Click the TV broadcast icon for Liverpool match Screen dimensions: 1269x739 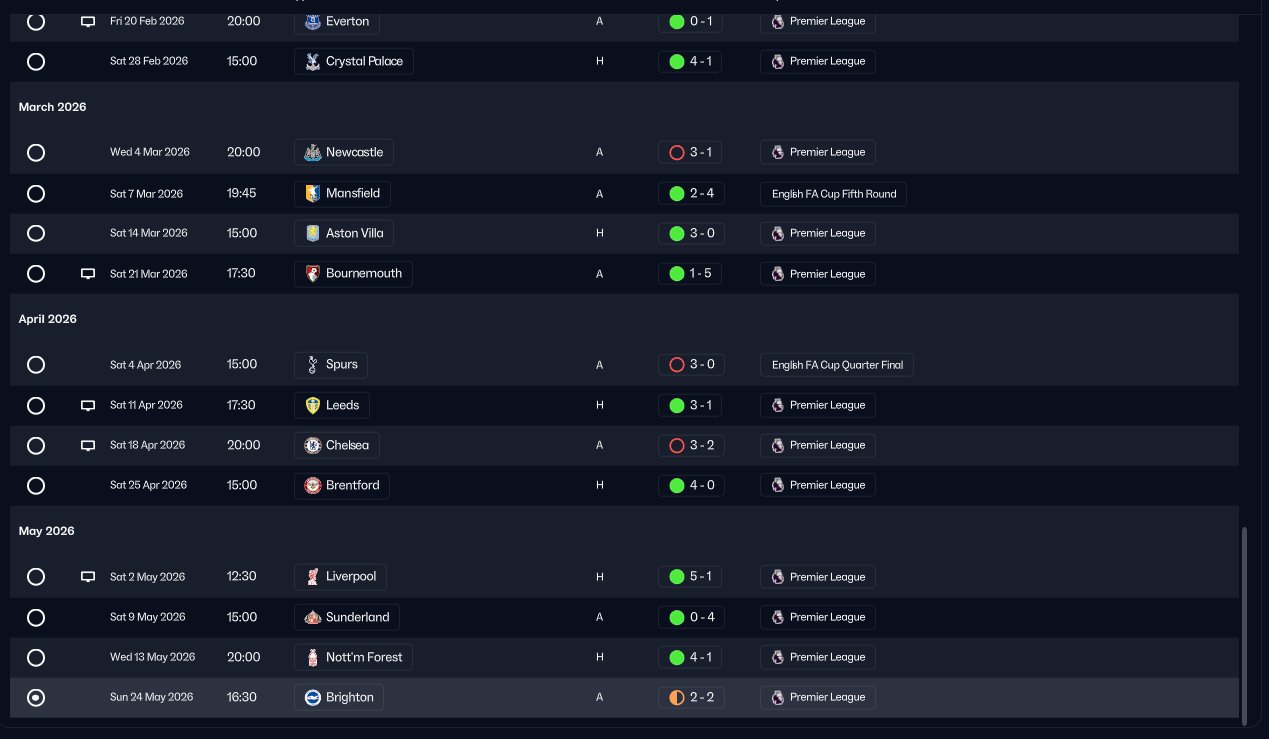[x=88, y=577]
